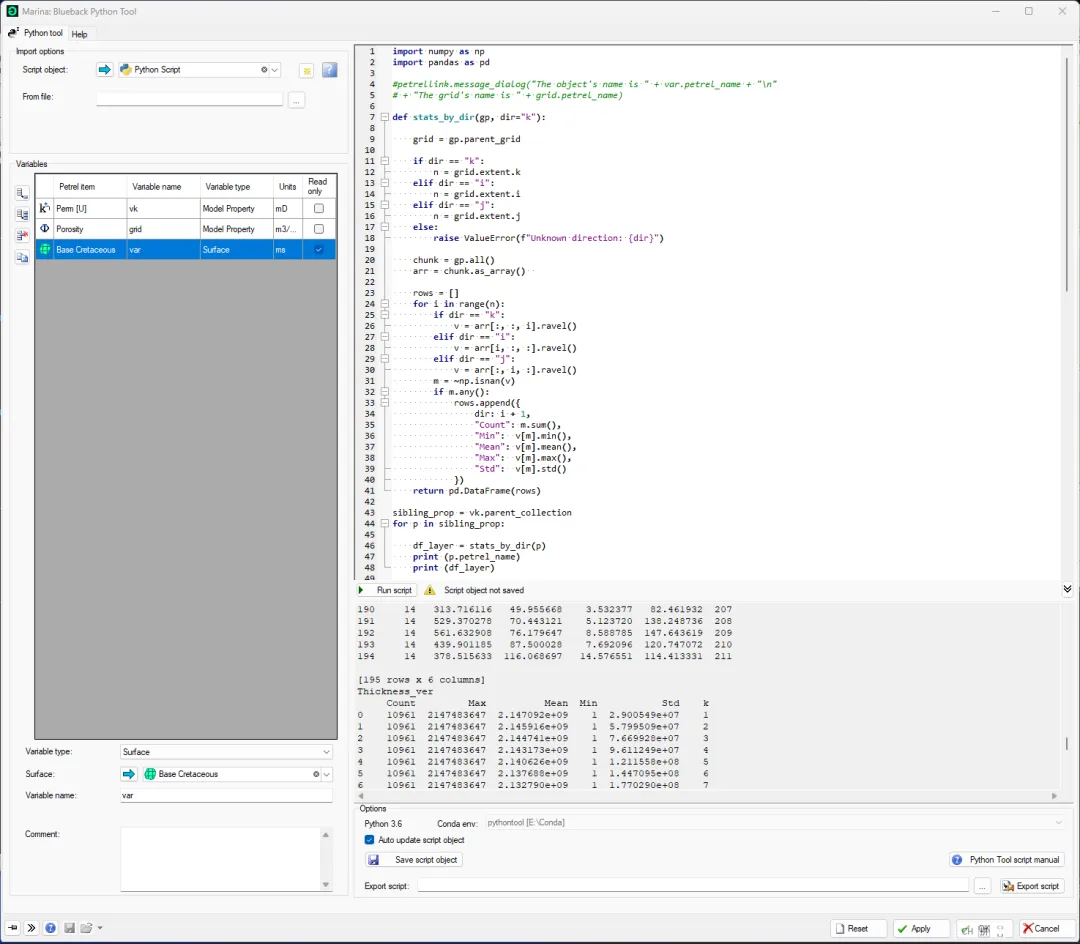Screen dimensions: 1080x944
Task: Click the blue arrow next to Script object
Action: click(x=104, y=70)
